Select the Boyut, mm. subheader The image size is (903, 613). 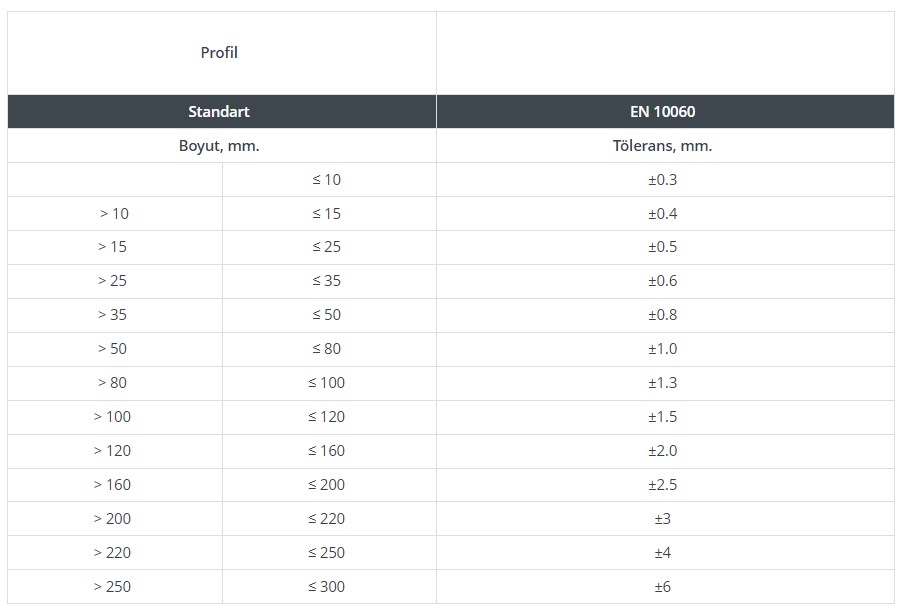tap(219, 146)
